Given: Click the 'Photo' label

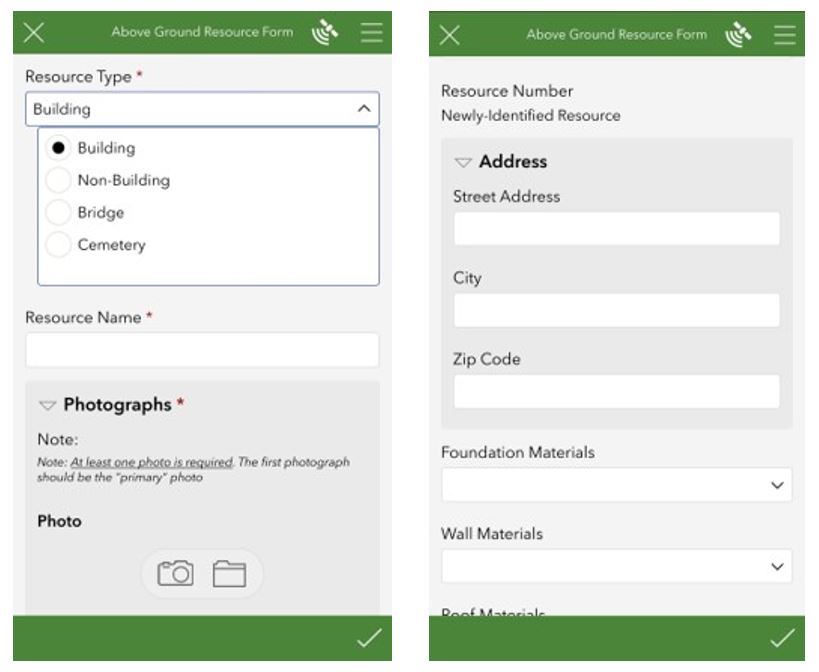Looking at the screenshot, I should [60, 521].
